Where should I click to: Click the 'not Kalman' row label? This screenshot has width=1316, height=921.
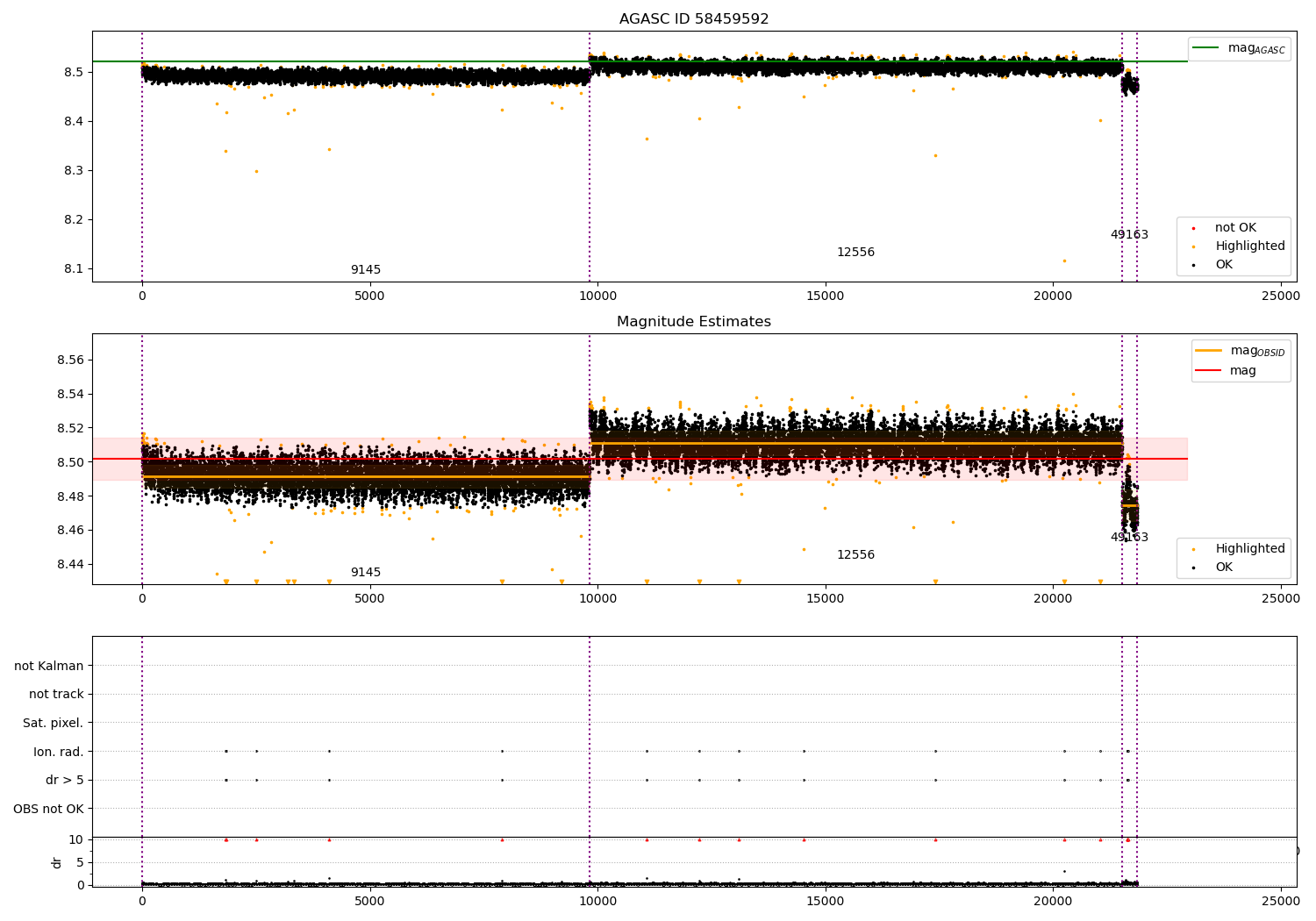[x=49, y=667]
